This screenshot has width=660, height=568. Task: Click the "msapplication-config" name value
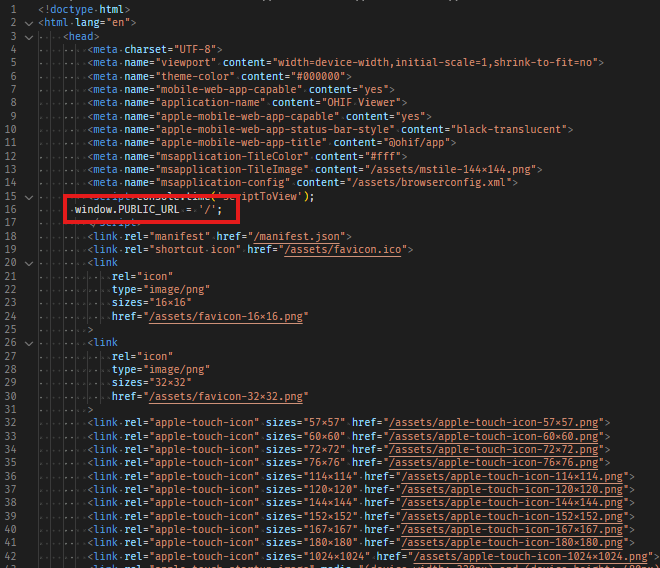(x=223, y=182)
